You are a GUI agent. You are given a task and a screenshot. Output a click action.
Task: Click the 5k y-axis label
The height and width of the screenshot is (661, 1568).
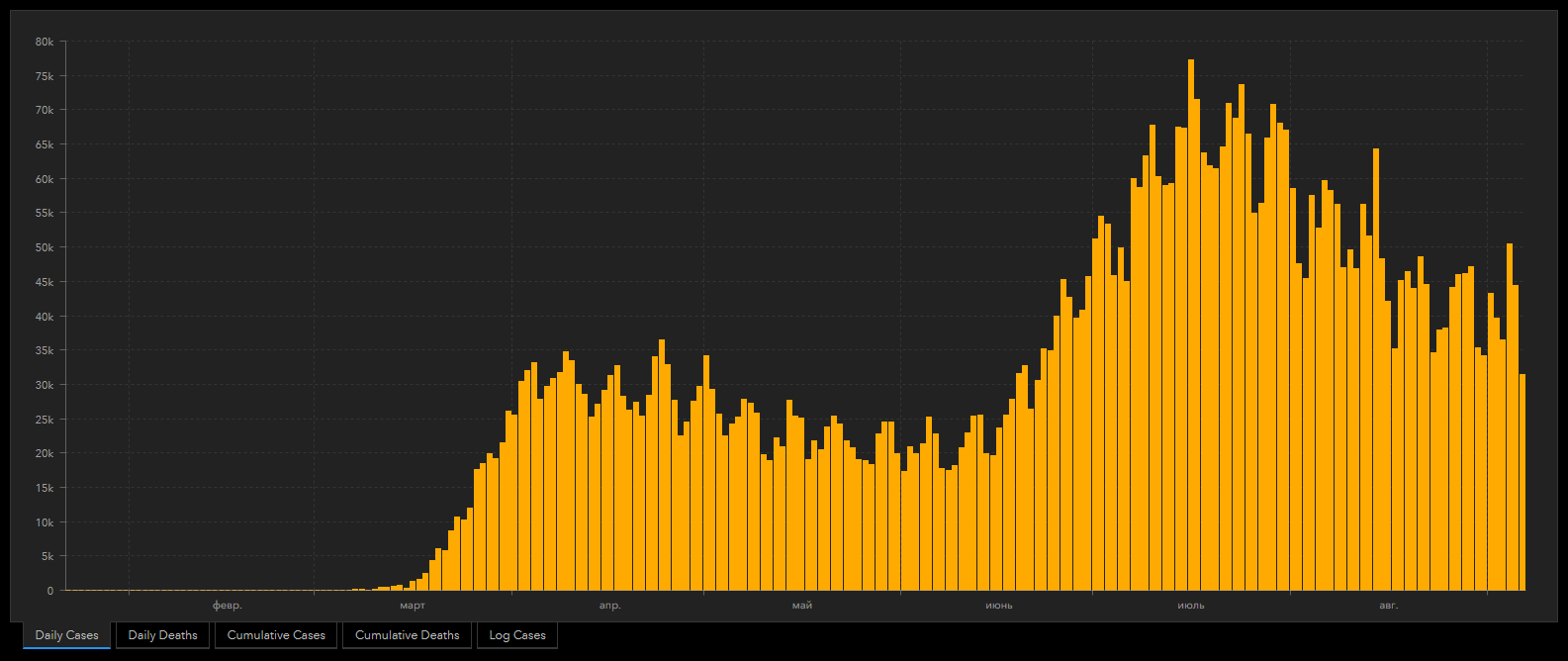pyautogui.click(x=46, y=556)
